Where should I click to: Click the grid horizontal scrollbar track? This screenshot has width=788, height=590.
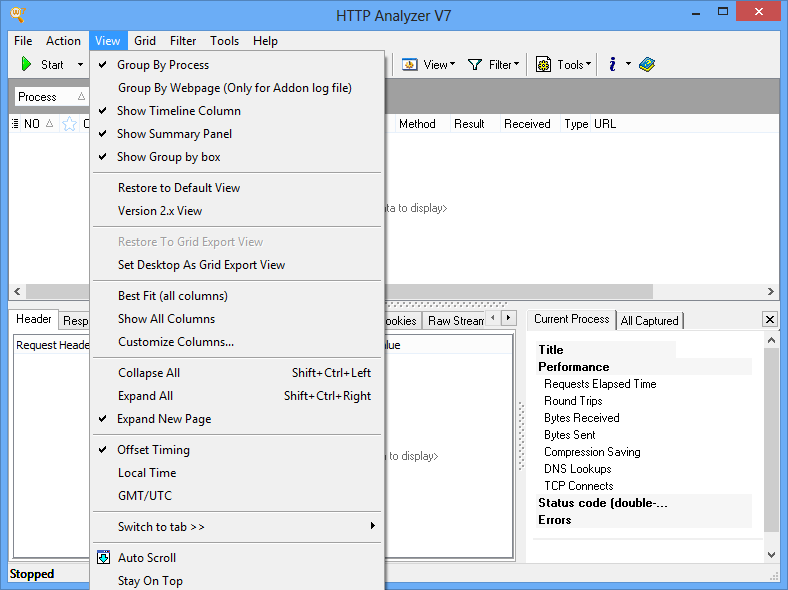tap(708, 291)
